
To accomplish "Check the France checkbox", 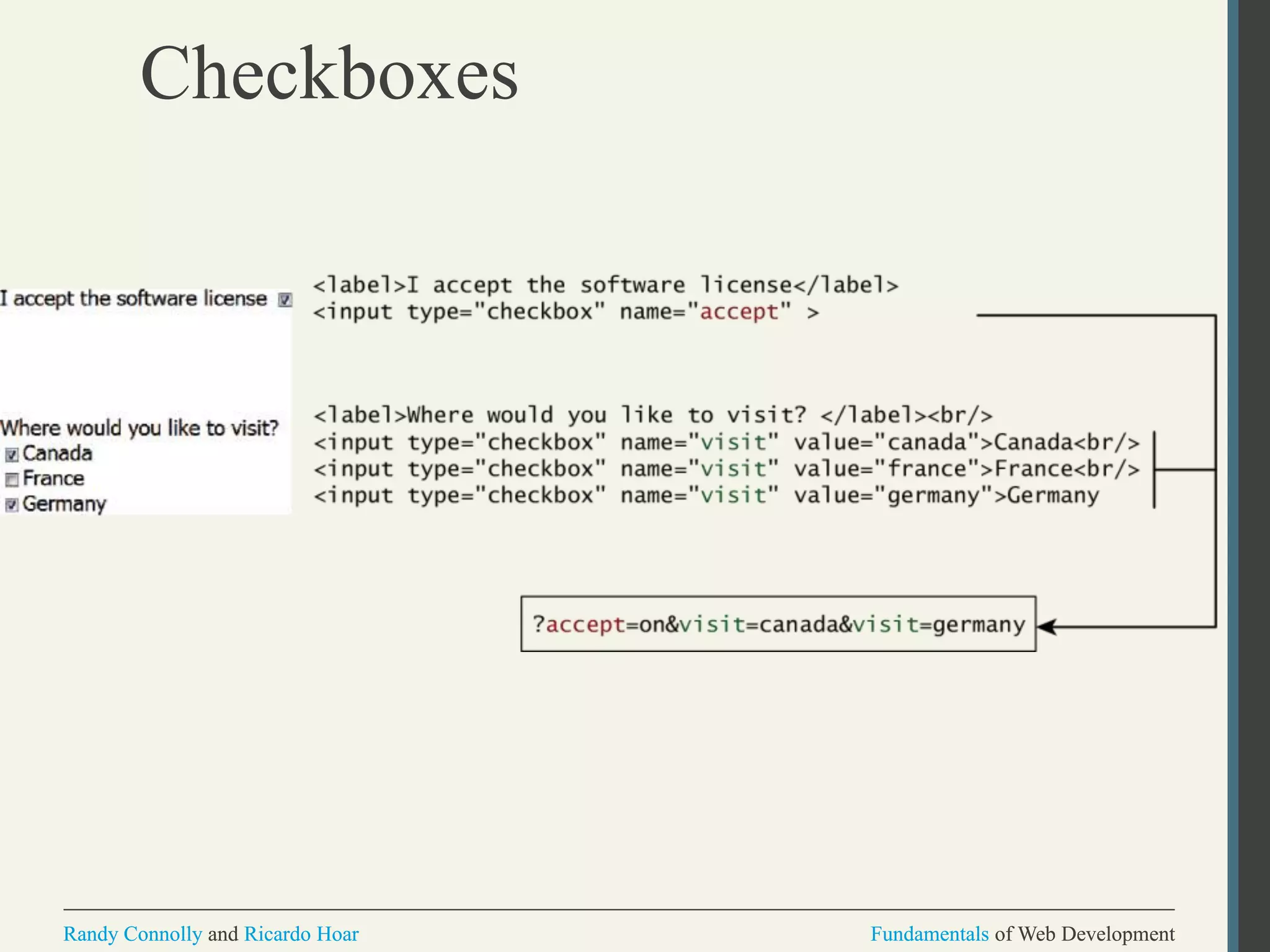I will [12, 480].
